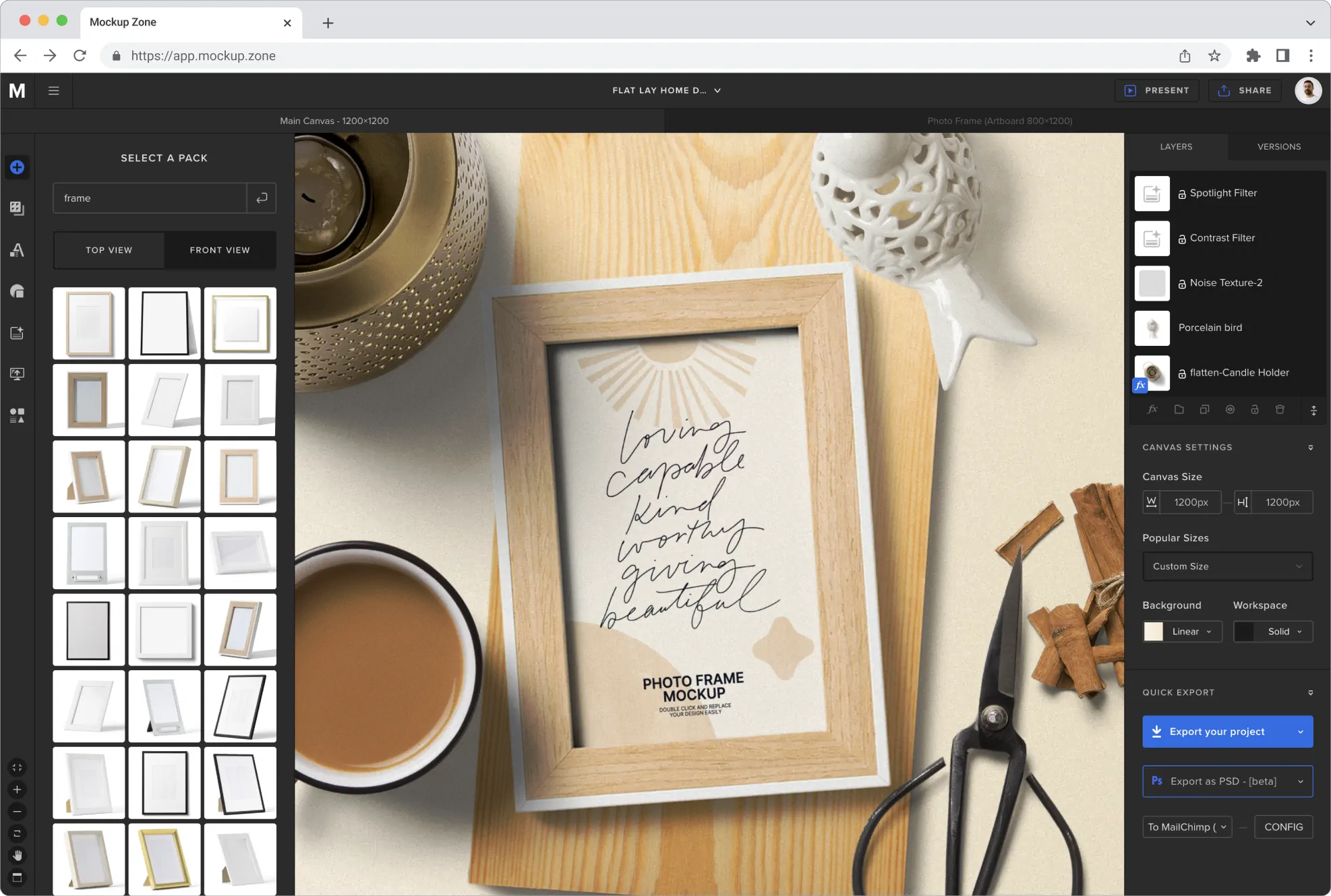
Task: Select the Hand pan tool at bottom left
Action: [x=17, y=856]
